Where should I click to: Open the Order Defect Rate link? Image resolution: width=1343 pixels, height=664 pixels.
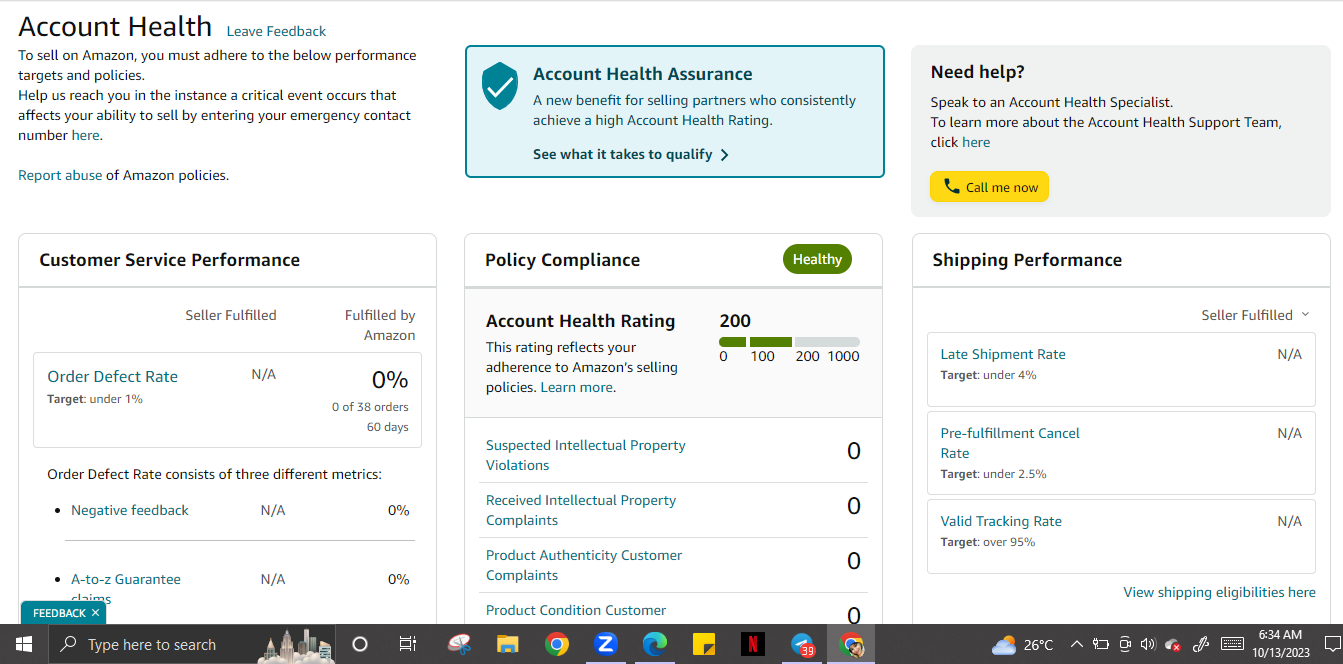pyautogui.click(x=112, y=377)
